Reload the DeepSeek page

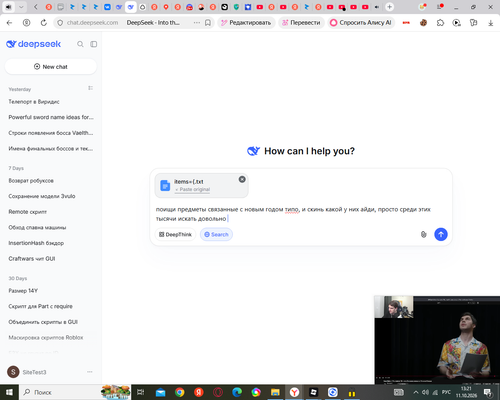point(44,23)
